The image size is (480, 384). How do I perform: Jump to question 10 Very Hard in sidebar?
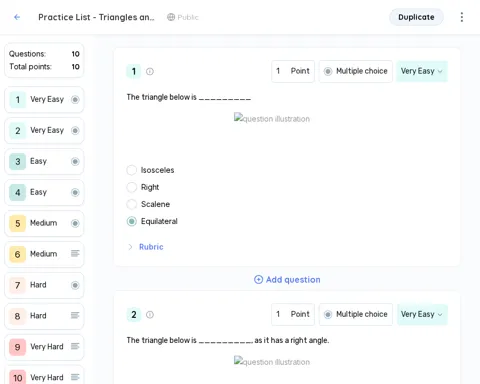44,376
